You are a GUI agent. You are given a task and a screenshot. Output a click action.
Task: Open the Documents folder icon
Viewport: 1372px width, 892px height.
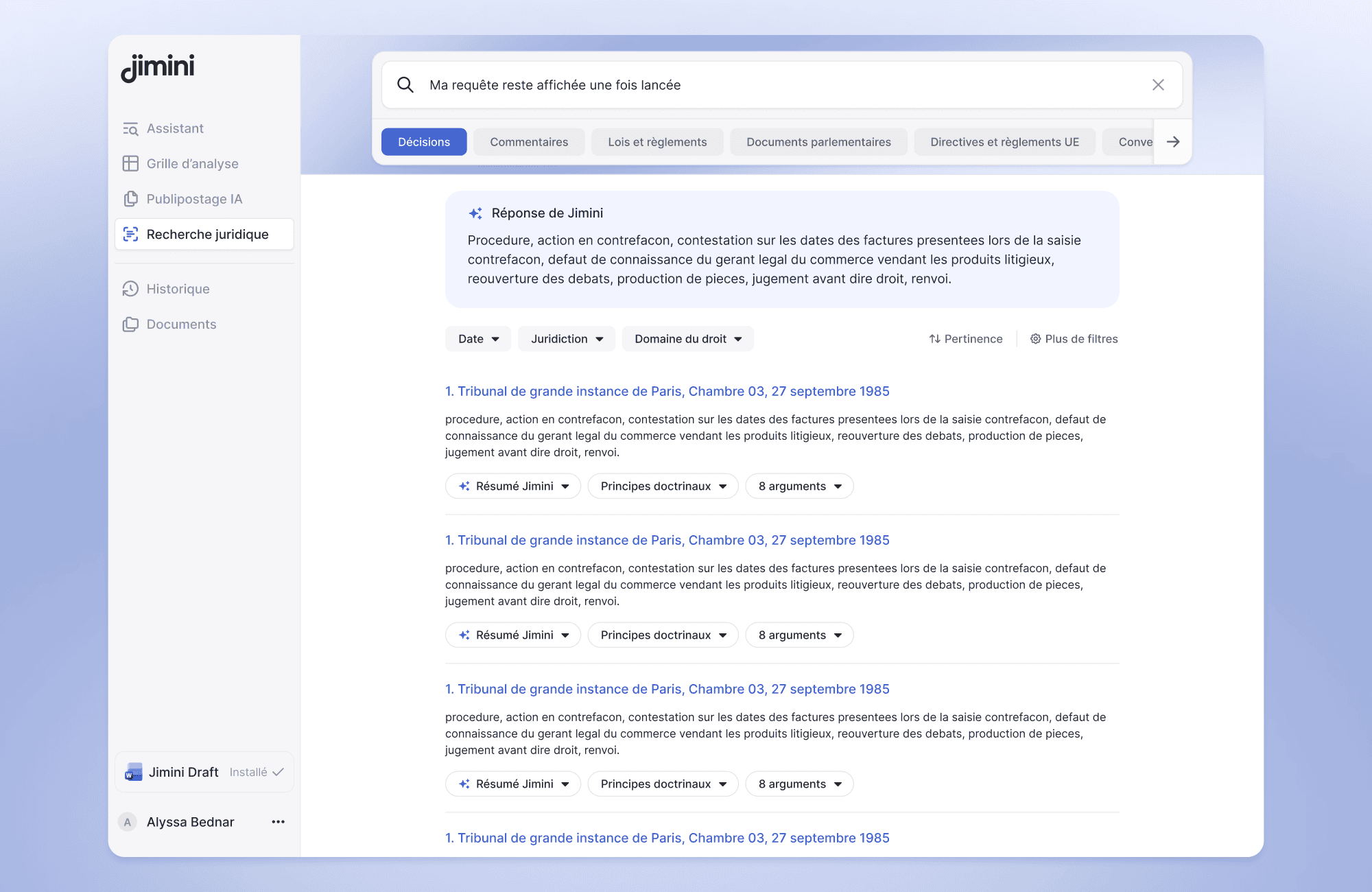coord(130,325)
